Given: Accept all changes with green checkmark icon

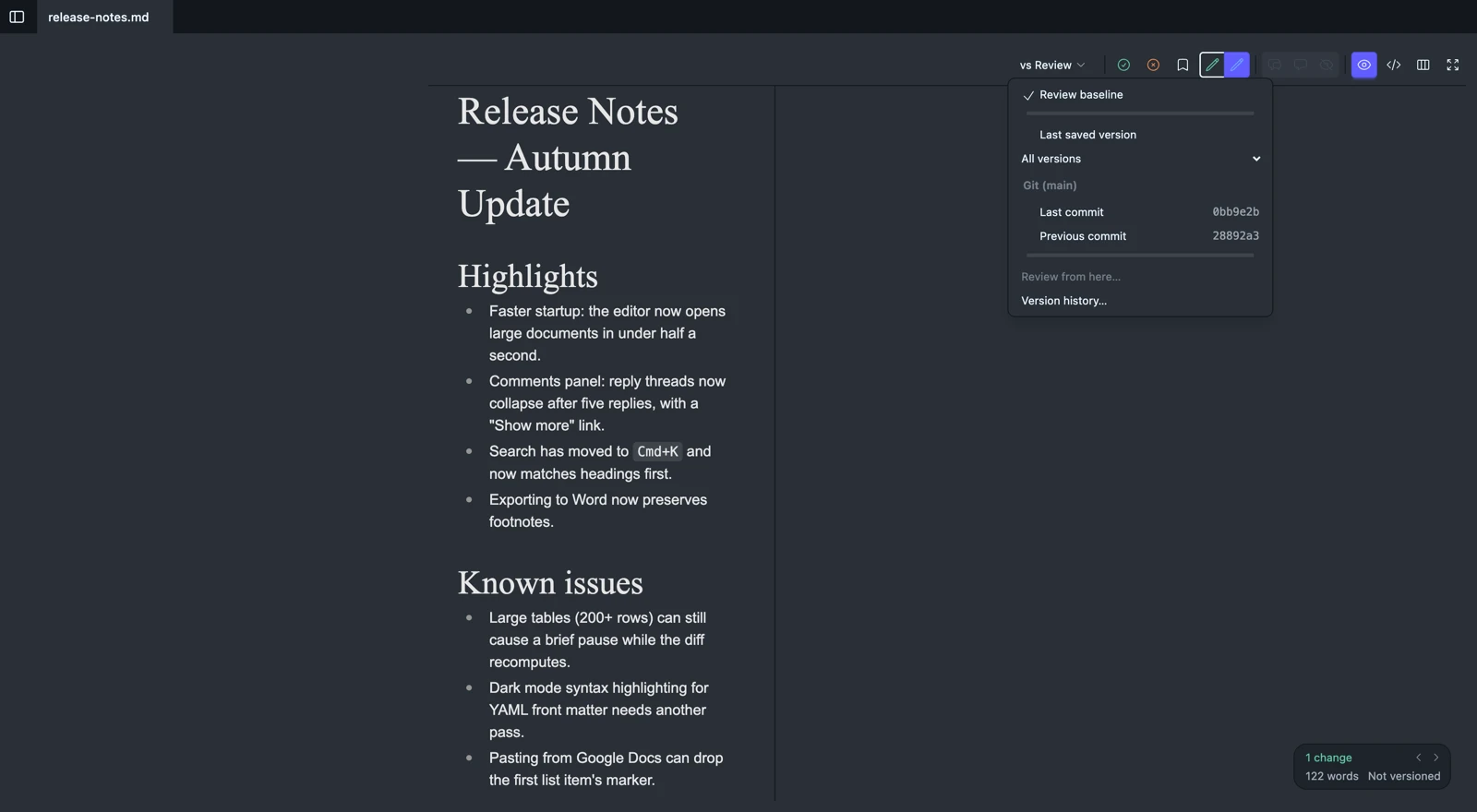Looking at the screenshot, I should (1123, 65).
